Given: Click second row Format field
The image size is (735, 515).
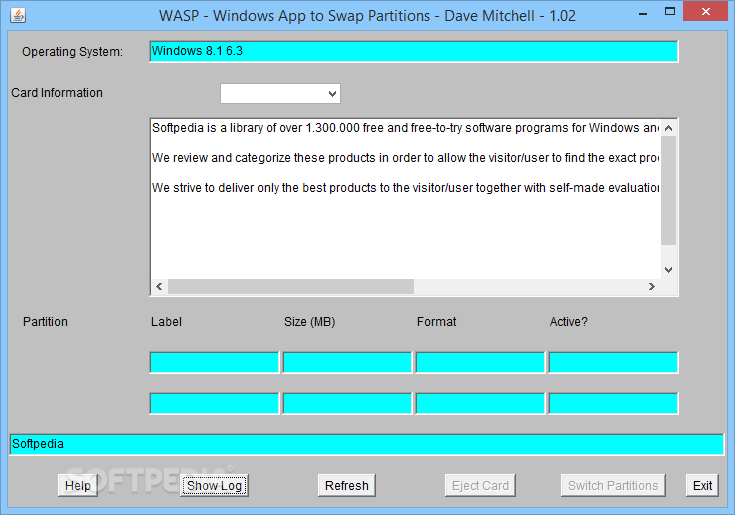Looking at the screenshot, I should click(x=480, y=403).
